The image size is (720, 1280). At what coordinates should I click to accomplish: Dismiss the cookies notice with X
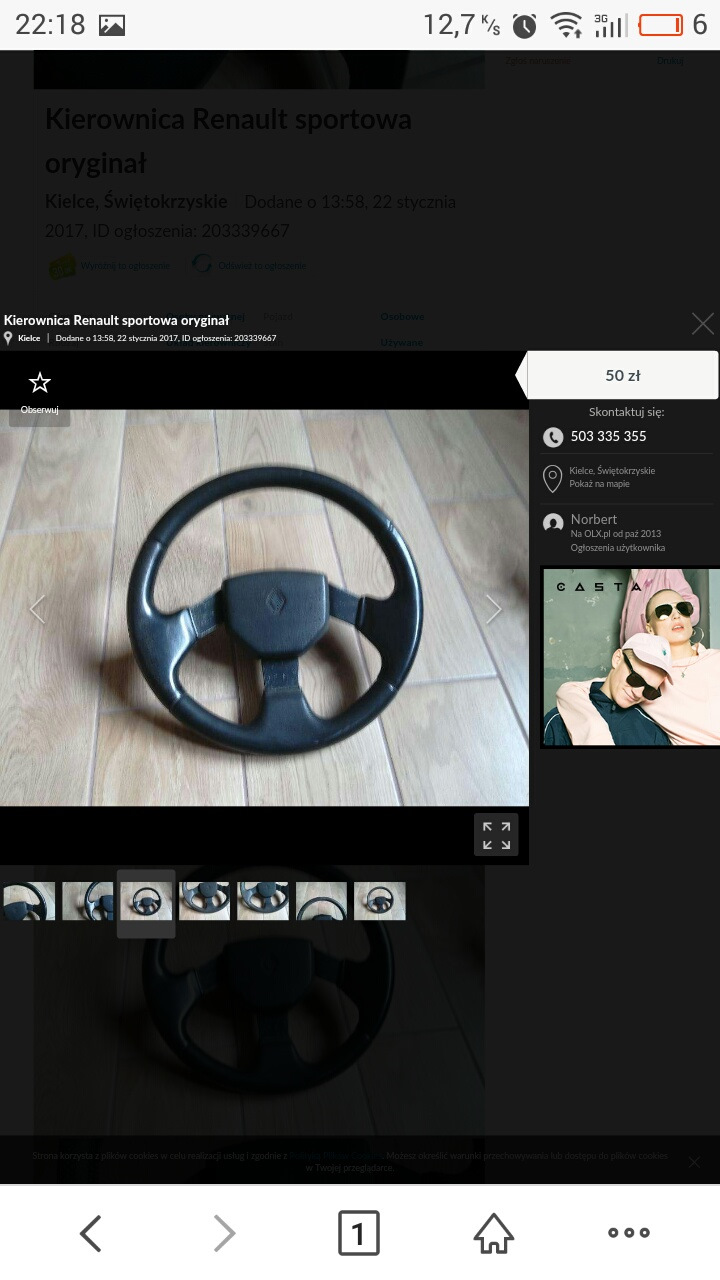(x=694, y=1161)
